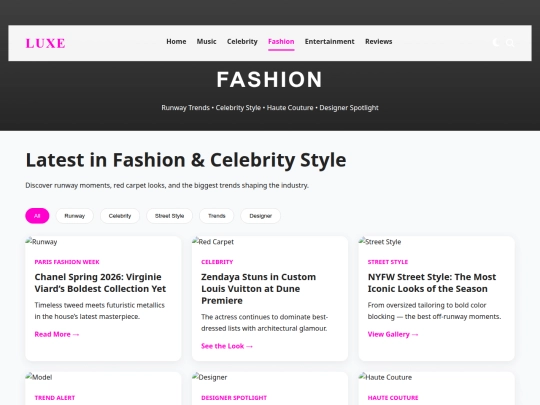
Task: Click the Runway card image
Action: pos(41,242)
